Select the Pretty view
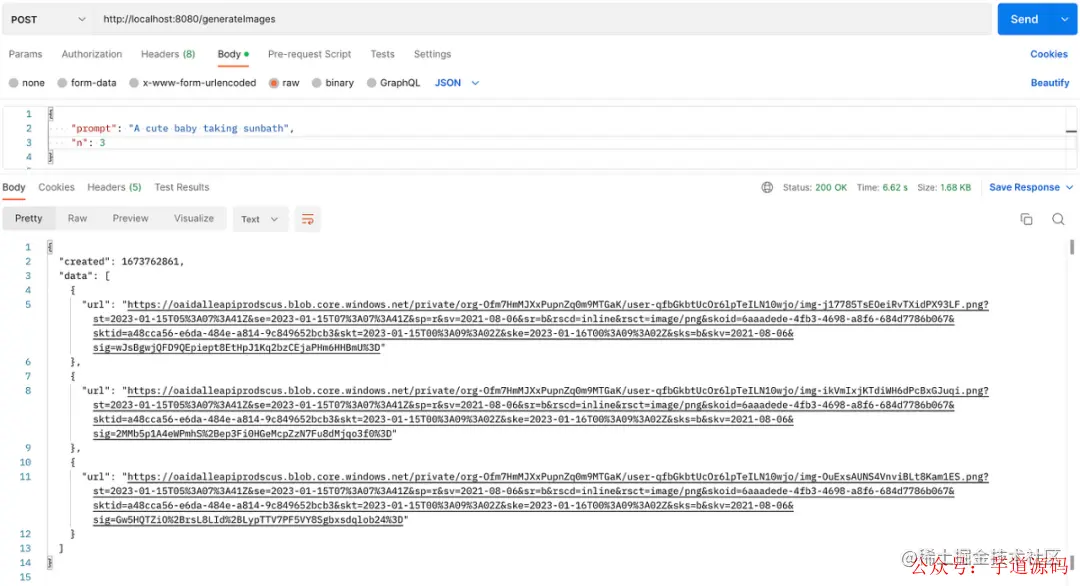 (28, 218)
